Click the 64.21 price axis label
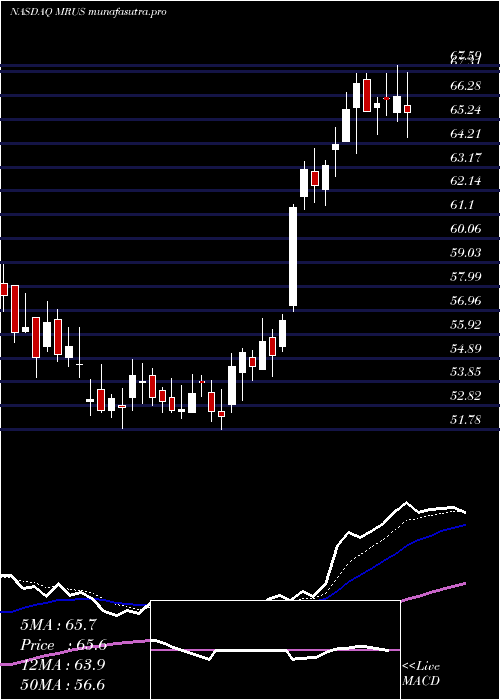The height and width of the screenshot is (700, 500). (466, 133)
